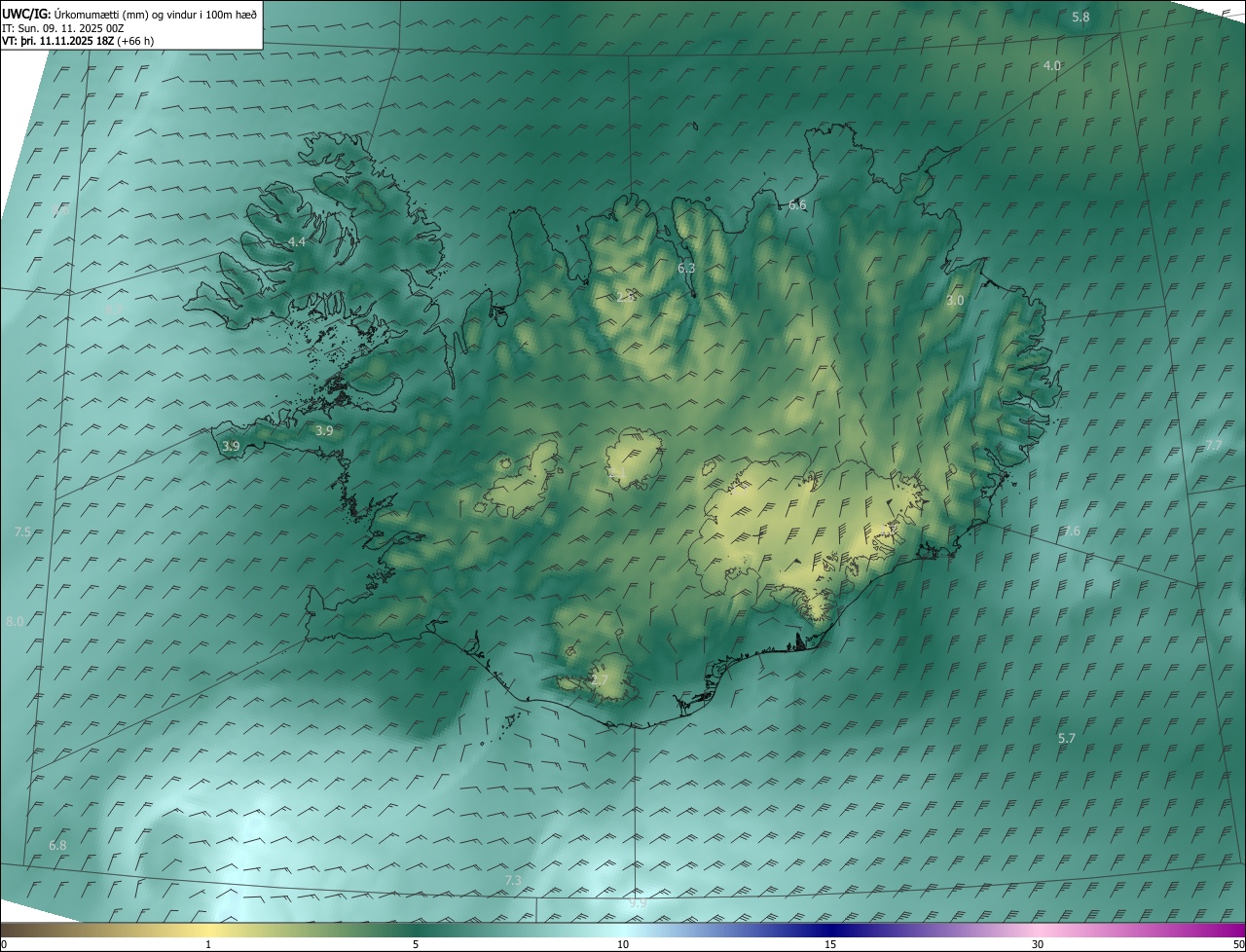
Task: Click the 2.7 value on the southern glacier
Action: 599,680
